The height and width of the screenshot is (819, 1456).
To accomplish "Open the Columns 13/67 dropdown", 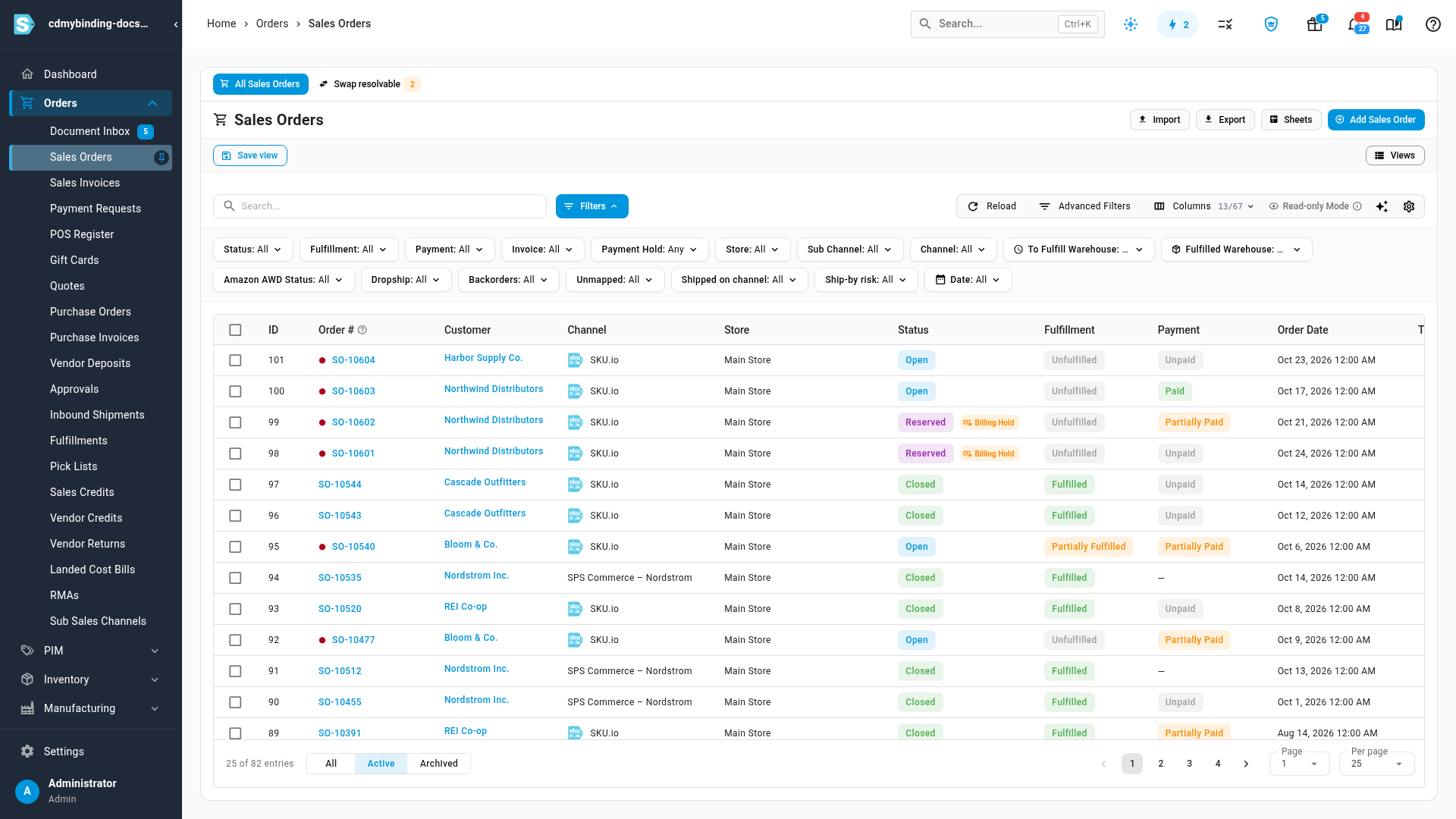I will point(1204,206).
